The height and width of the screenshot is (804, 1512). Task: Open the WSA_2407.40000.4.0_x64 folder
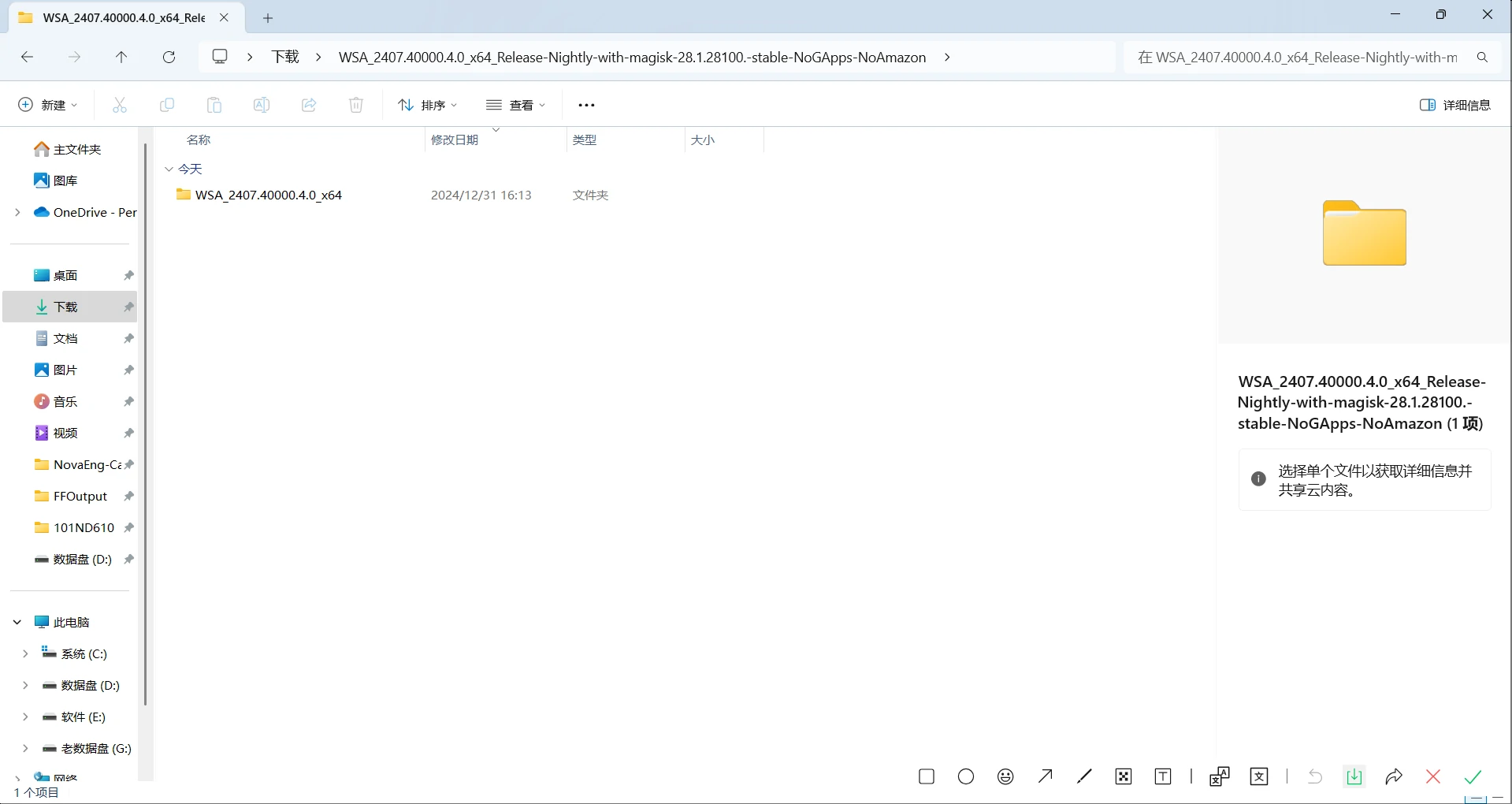268,195
